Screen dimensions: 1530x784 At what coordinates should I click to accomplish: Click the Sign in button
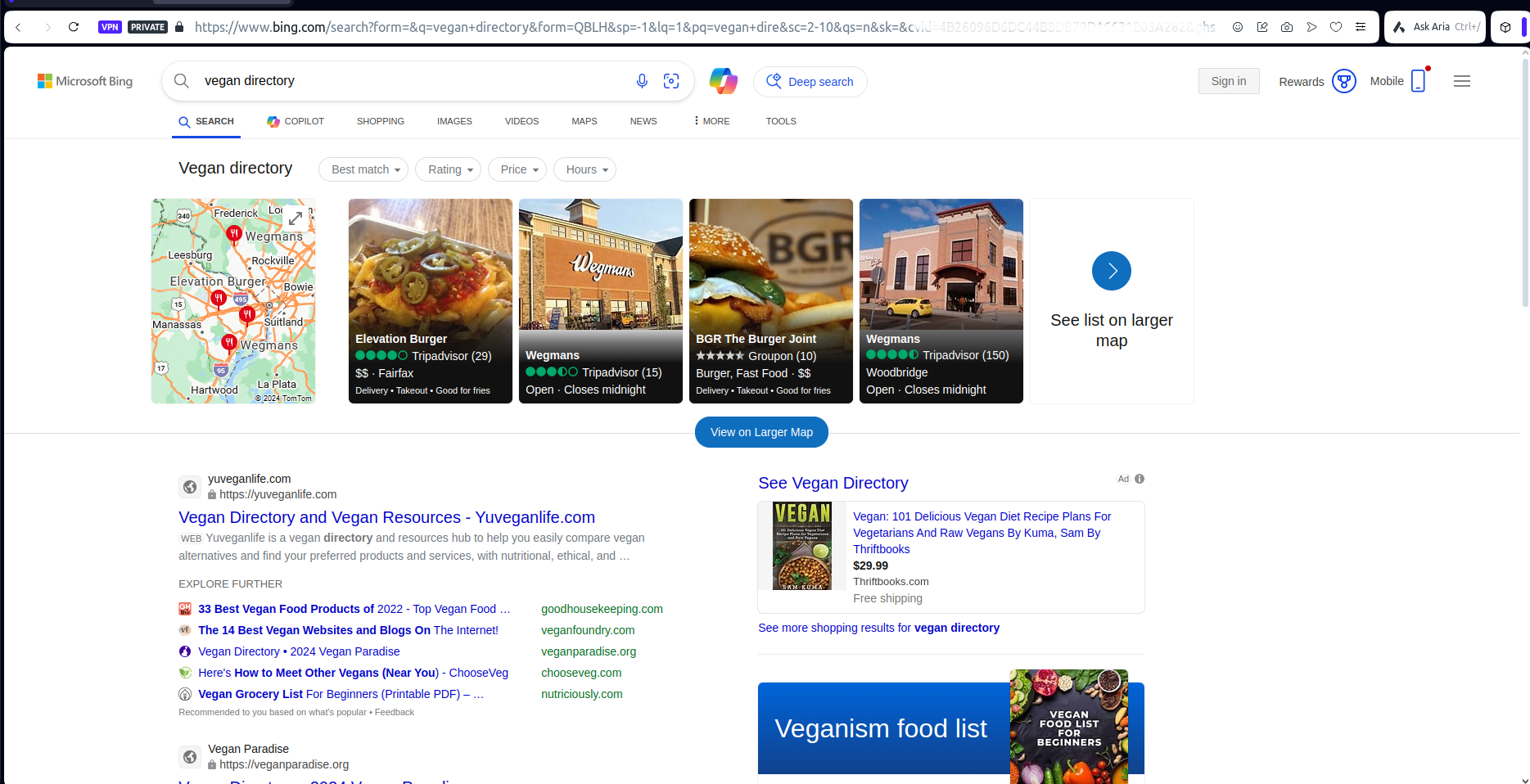(x=1229, y=81)
